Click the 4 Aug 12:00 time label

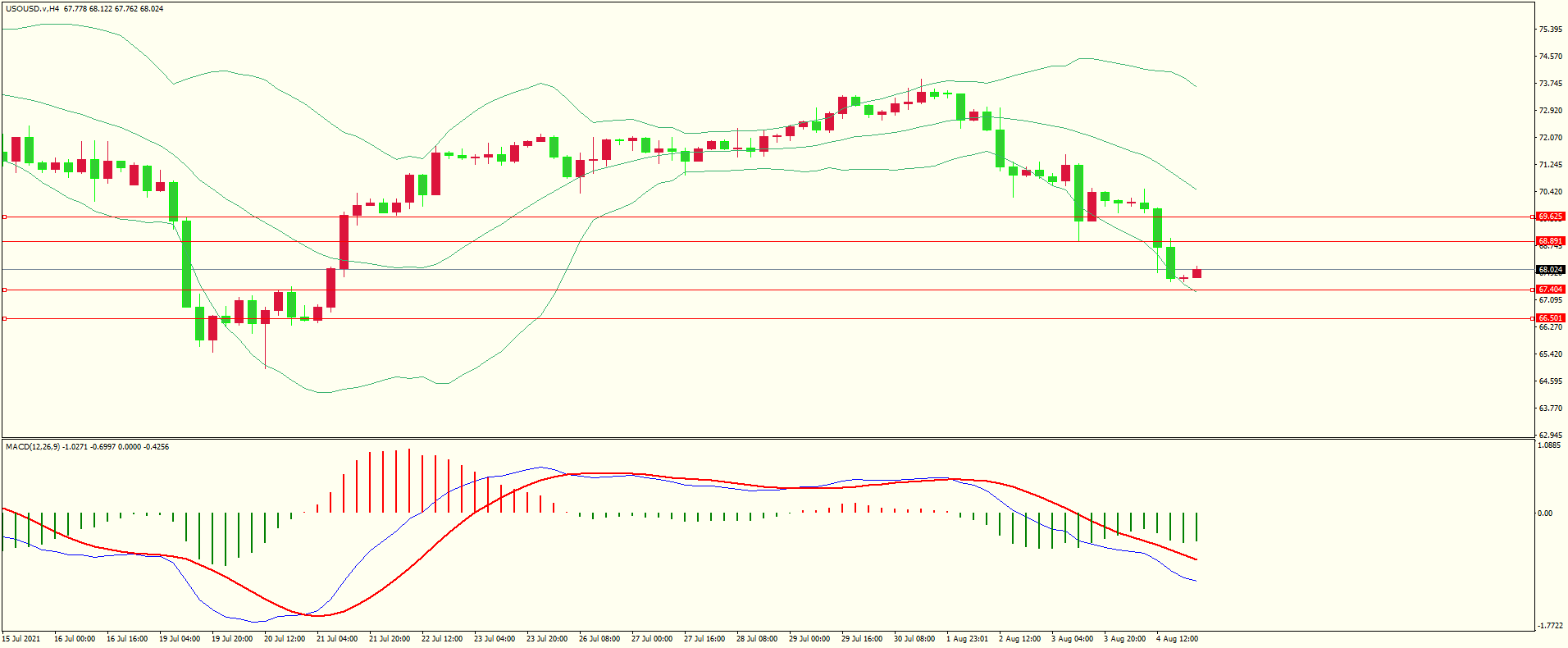(x=1177, y=639)
